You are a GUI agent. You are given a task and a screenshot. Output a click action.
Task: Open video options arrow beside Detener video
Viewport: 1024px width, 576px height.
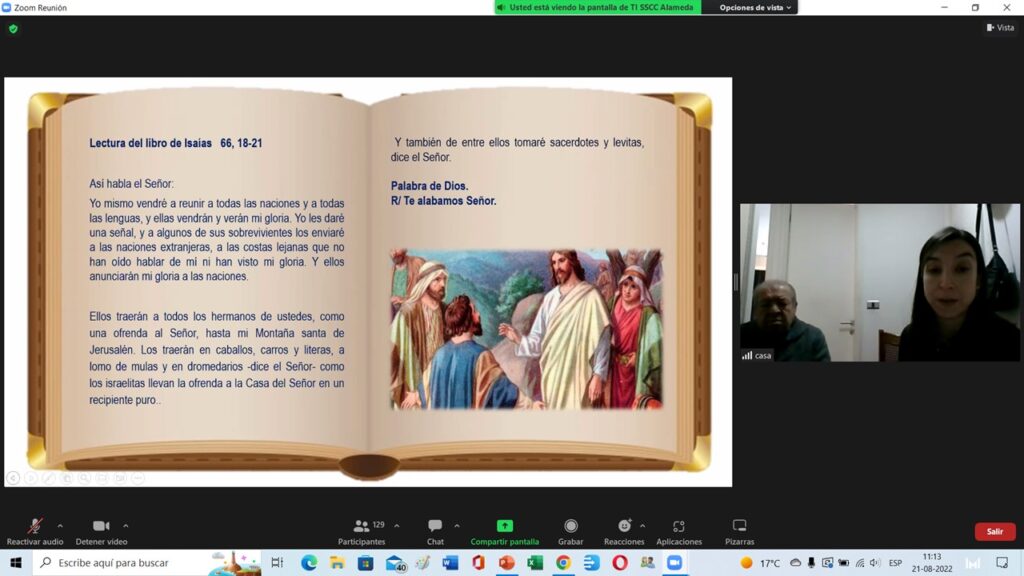coord(125,526)
